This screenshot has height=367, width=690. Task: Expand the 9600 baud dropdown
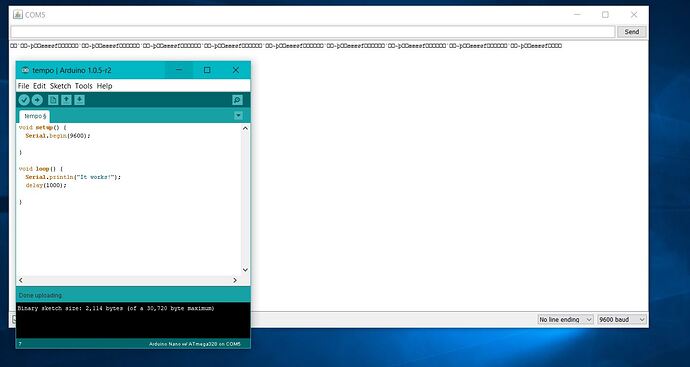[622, 319]
